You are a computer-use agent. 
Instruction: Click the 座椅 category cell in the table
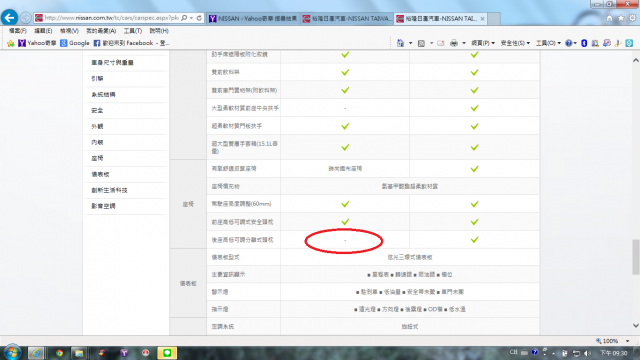tap(188, 204)
